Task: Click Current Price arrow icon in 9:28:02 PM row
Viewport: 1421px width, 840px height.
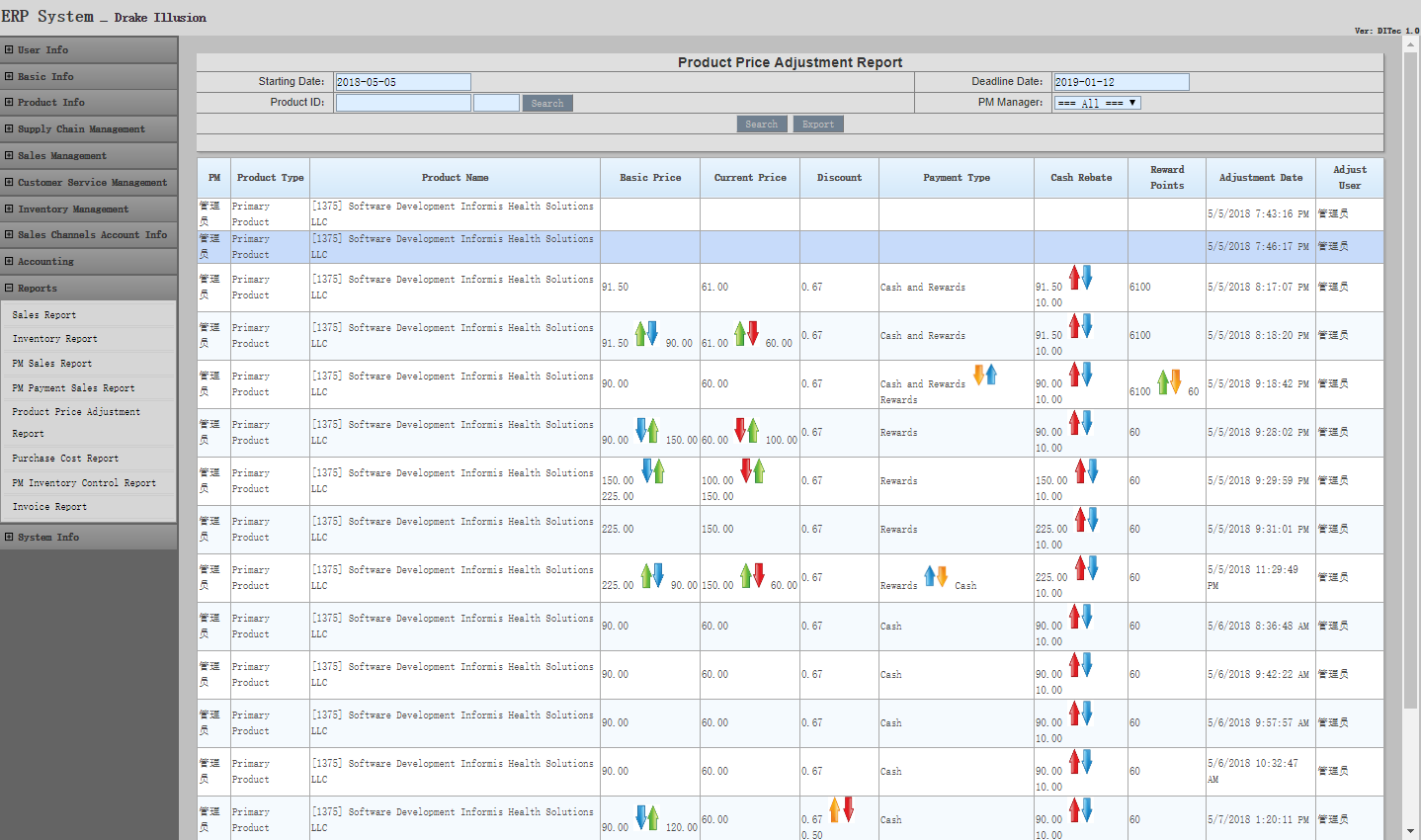Action: click(x=746, y=430)
